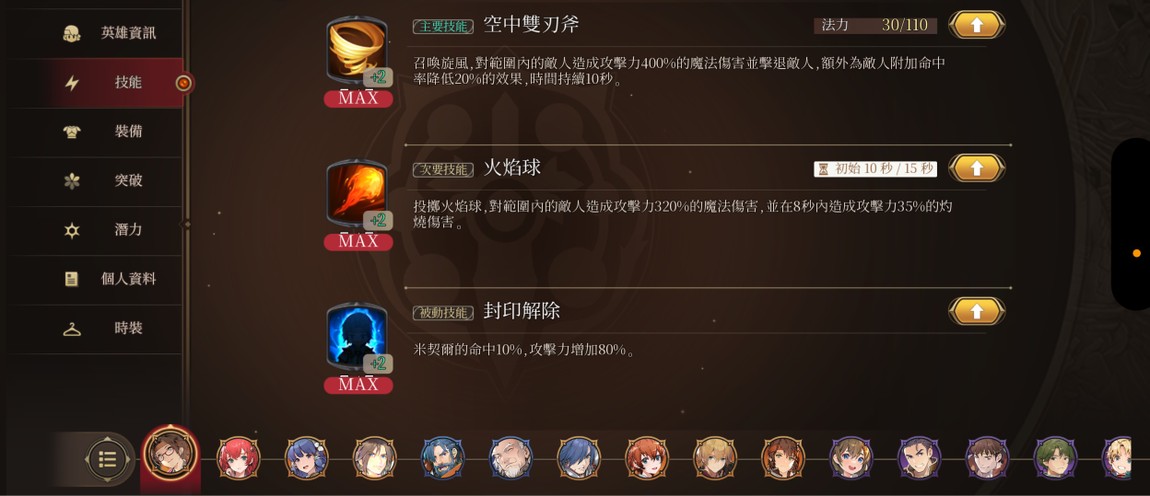Choose the blue-bearded hero portrait
The width and height of the screenshot is (1150, 496).
[x=443, y=458]
